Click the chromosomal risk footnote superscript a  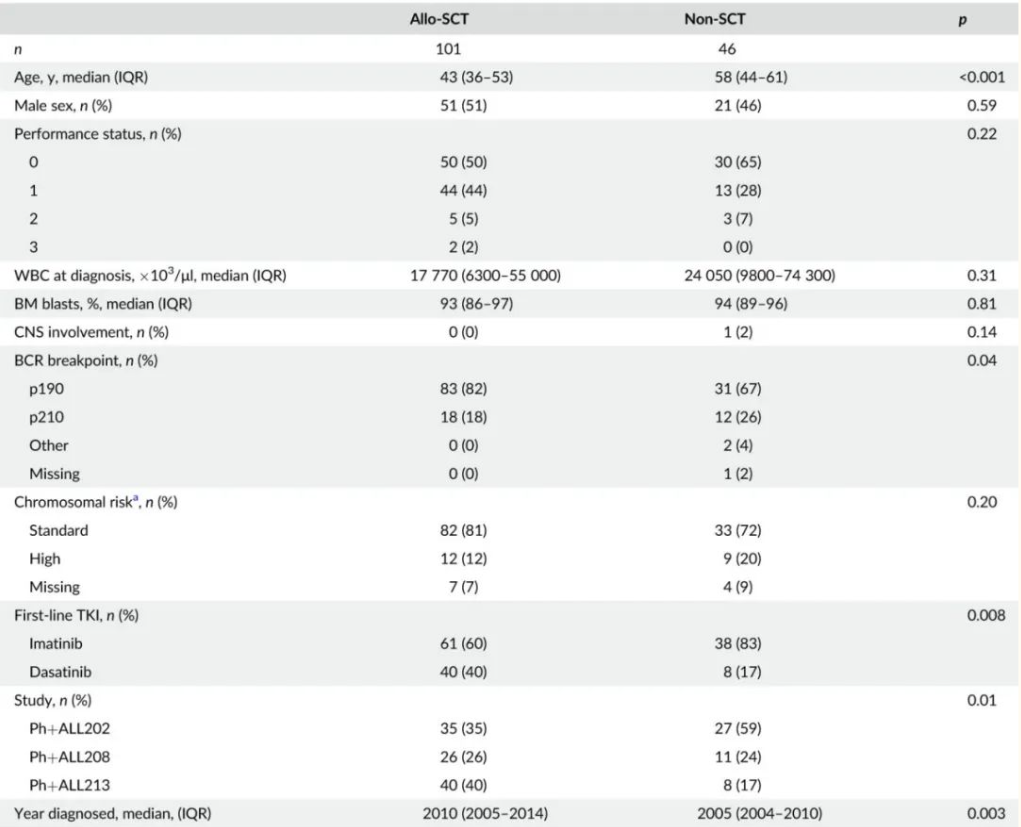tap(136, 498)
